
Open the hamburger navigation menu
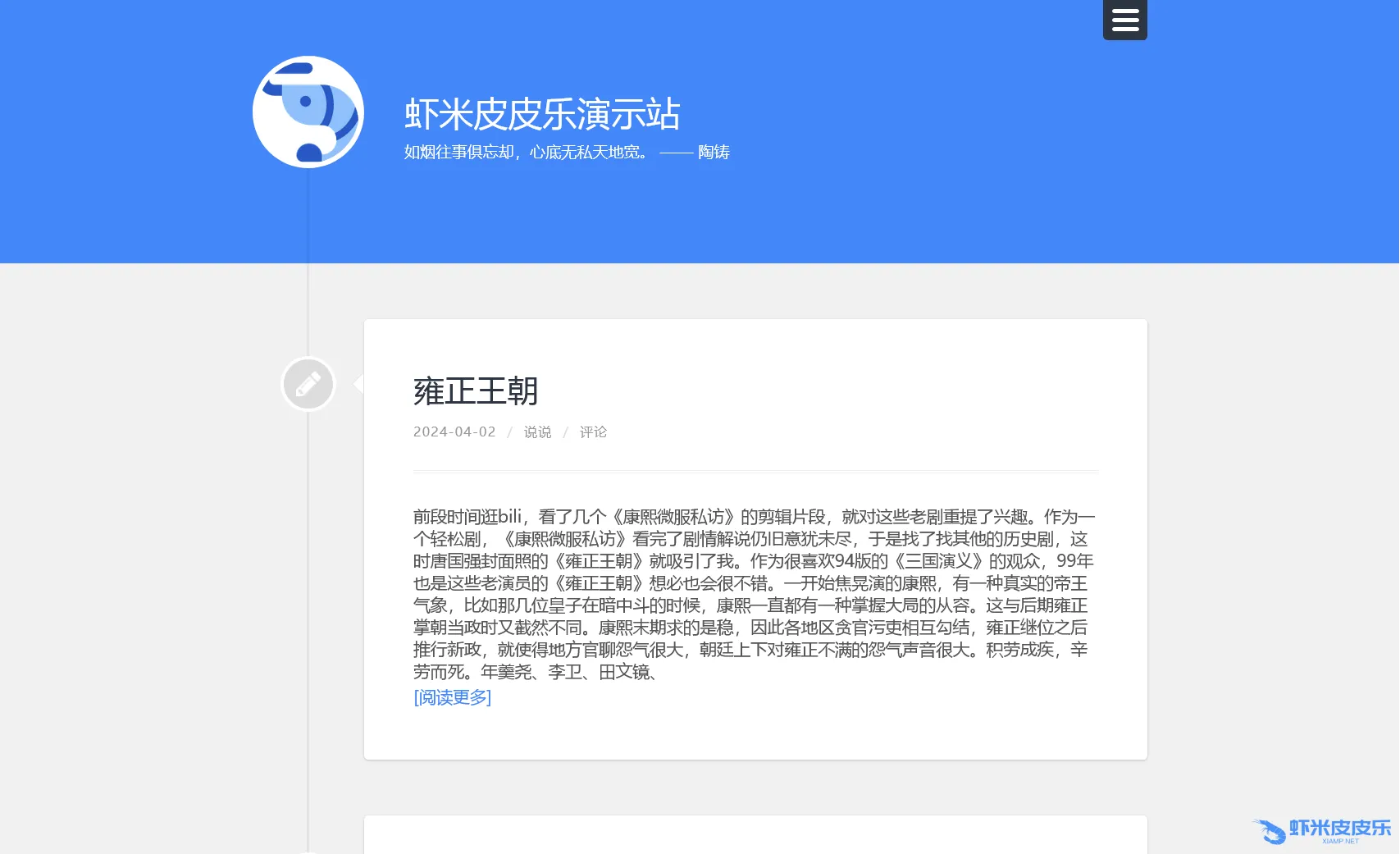click(1124, 20)
